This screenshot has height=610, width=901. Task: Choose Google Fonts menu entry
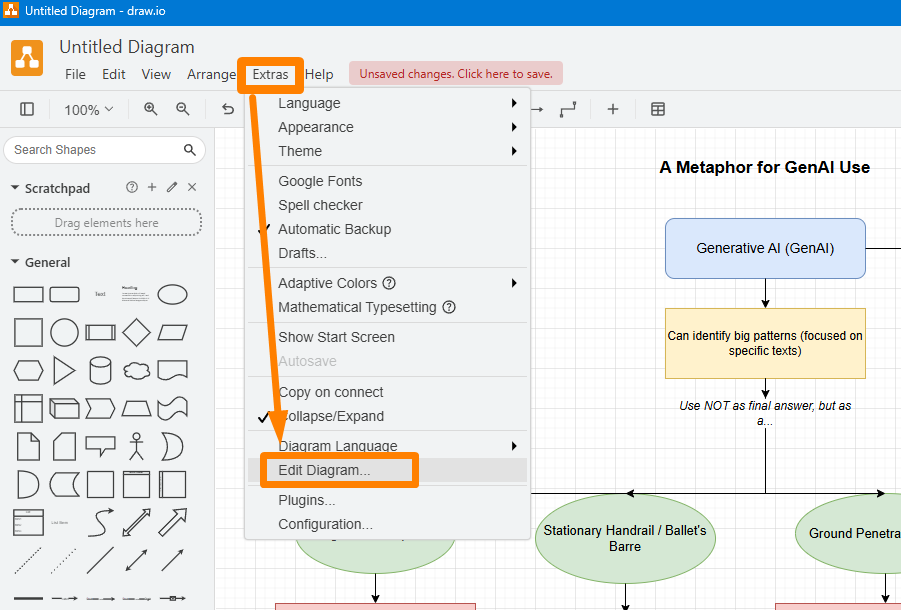click(387, 181)
